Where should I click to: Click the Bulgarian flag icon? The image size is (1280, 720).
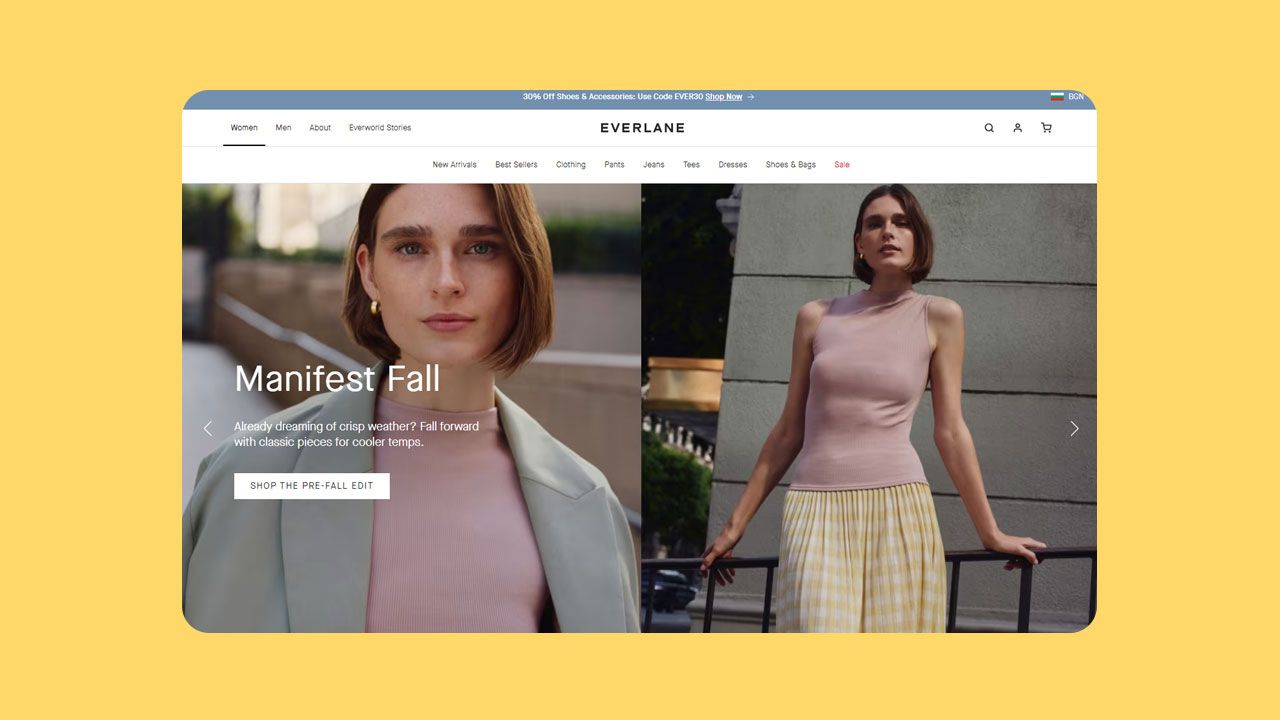pyautogui.click(x=1057, y=97)
